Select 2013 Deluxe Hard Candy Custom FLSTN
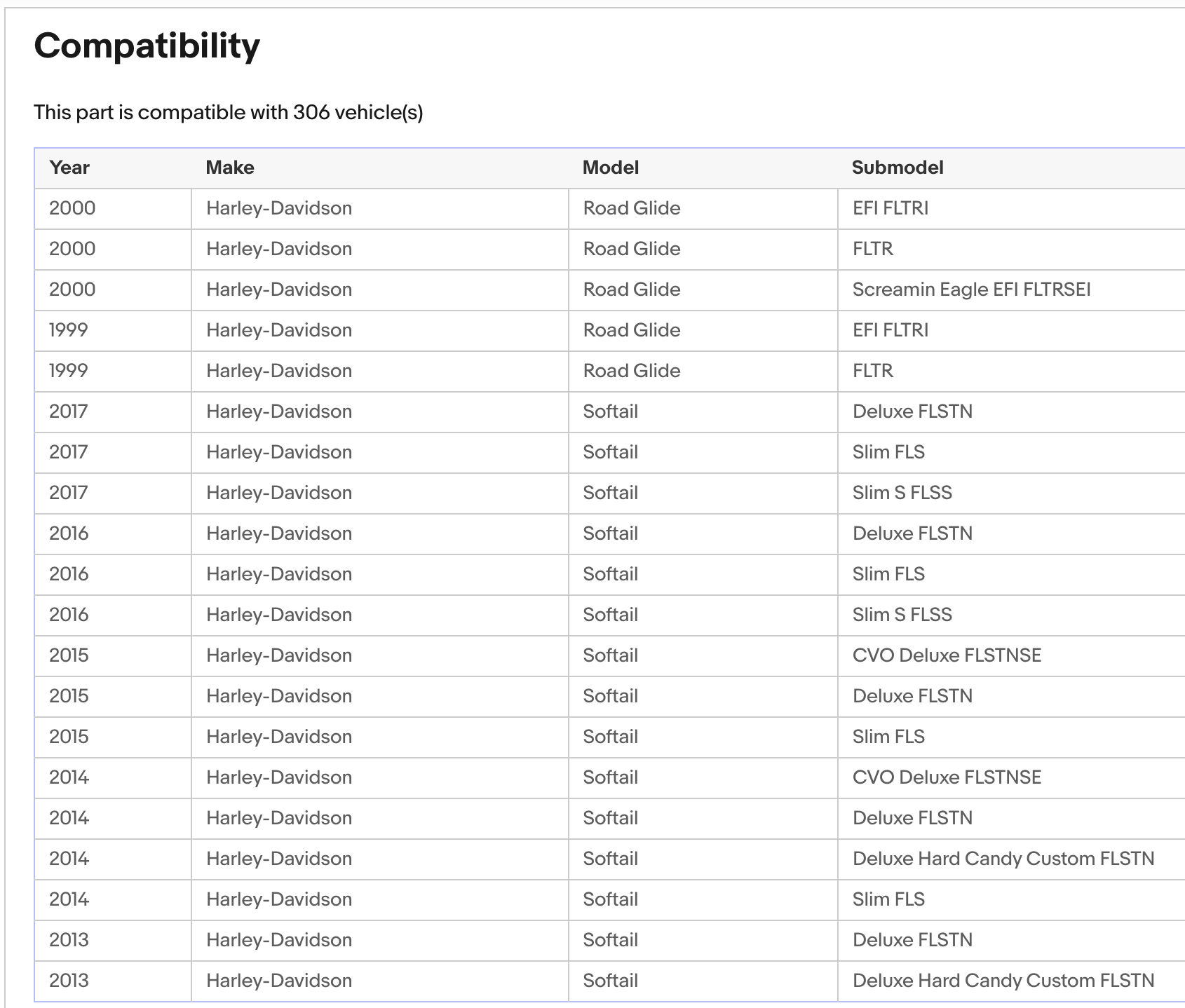Viewport: 1185px width, 1008px height. (x=1003, y=981)
